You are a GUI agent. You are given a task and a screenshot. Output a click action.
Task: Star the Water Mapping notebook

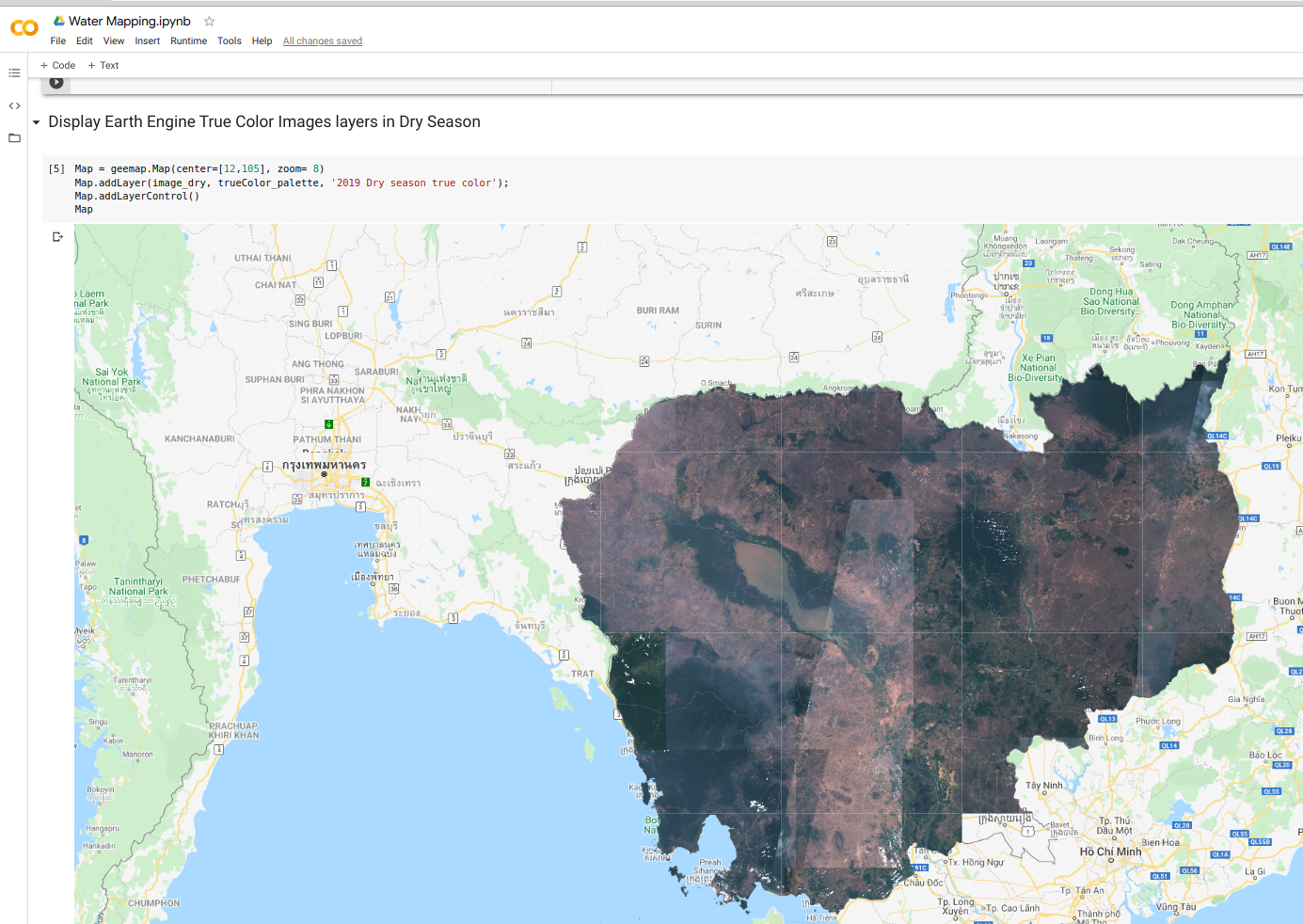click(208, 21)
